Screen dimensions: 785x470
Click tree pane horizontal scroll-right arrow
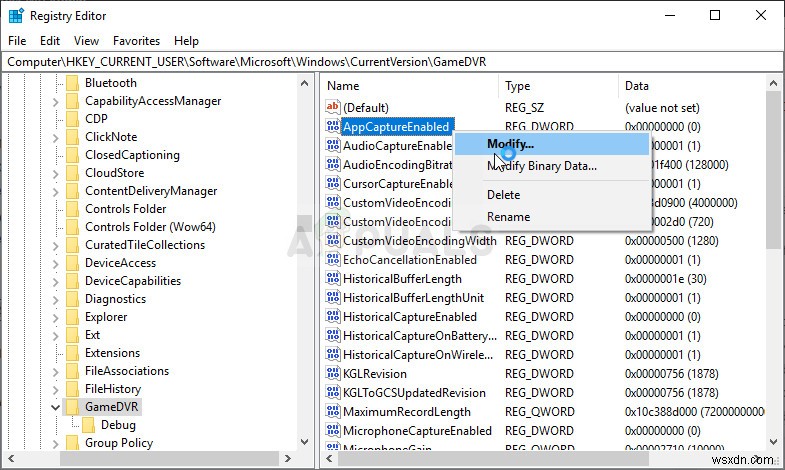(287, 458)
